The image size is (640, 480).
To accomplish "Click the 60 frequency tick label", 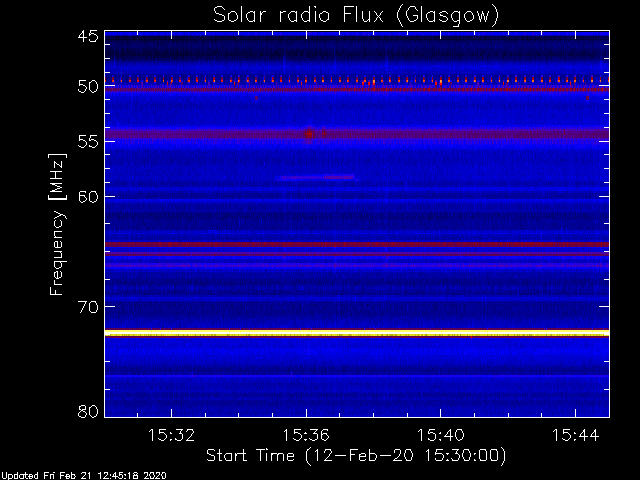I will [88, 197].
